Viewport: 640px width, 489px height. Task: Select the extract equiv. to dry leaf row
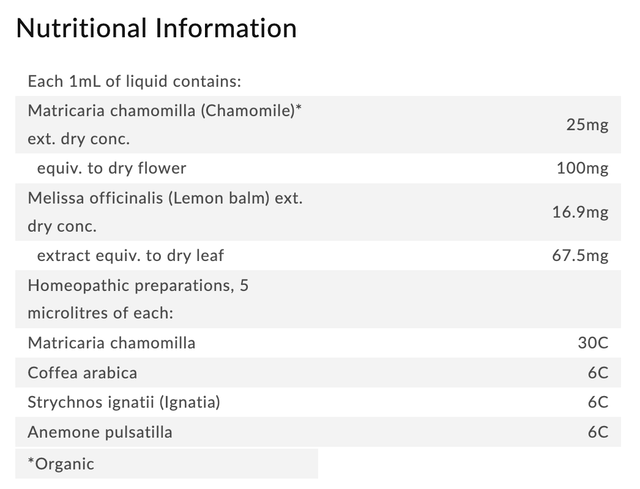coord(318,256)
